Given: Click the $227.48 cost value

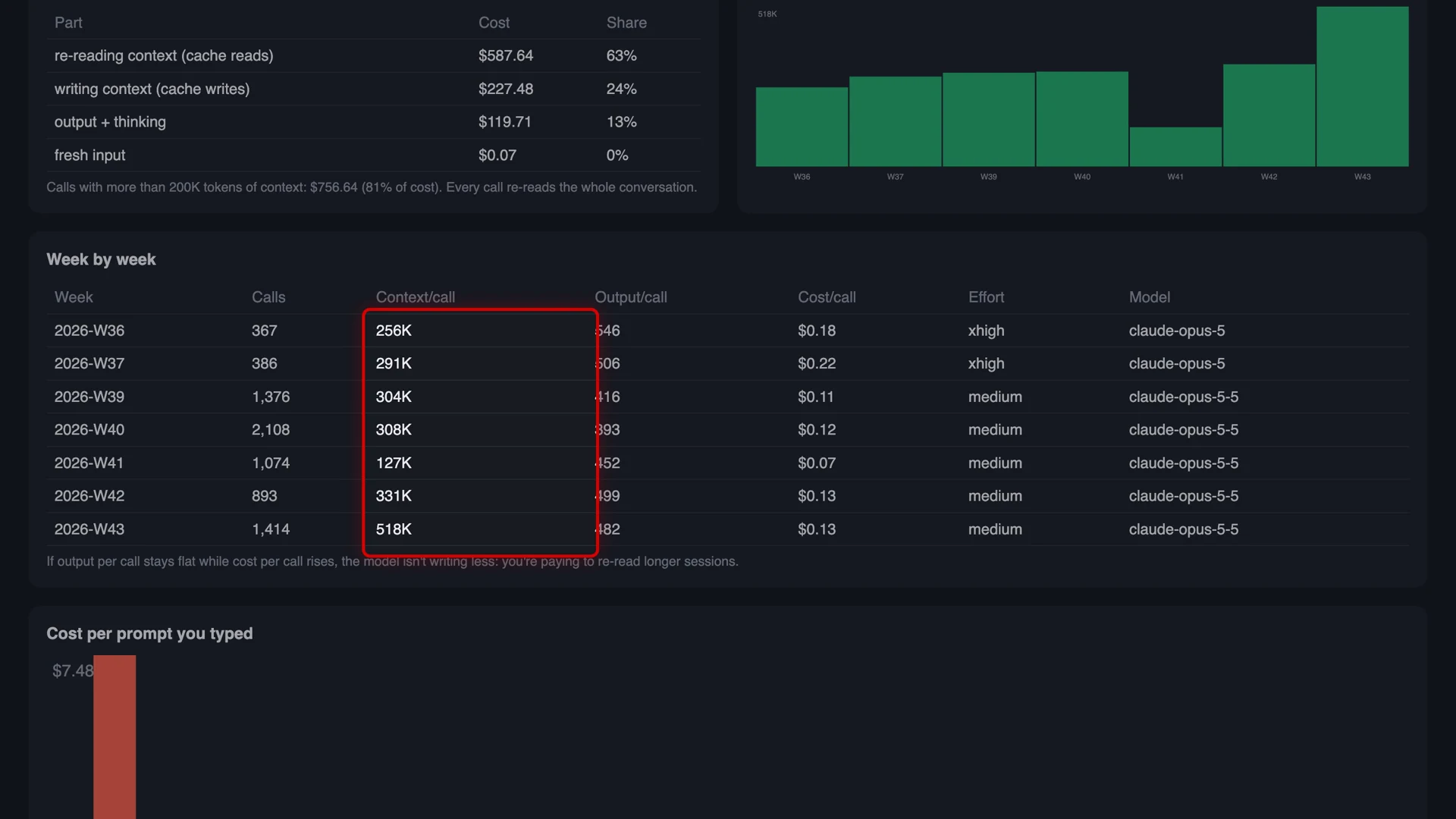Looking at the screenshot, I should click(x=506, y=89).
